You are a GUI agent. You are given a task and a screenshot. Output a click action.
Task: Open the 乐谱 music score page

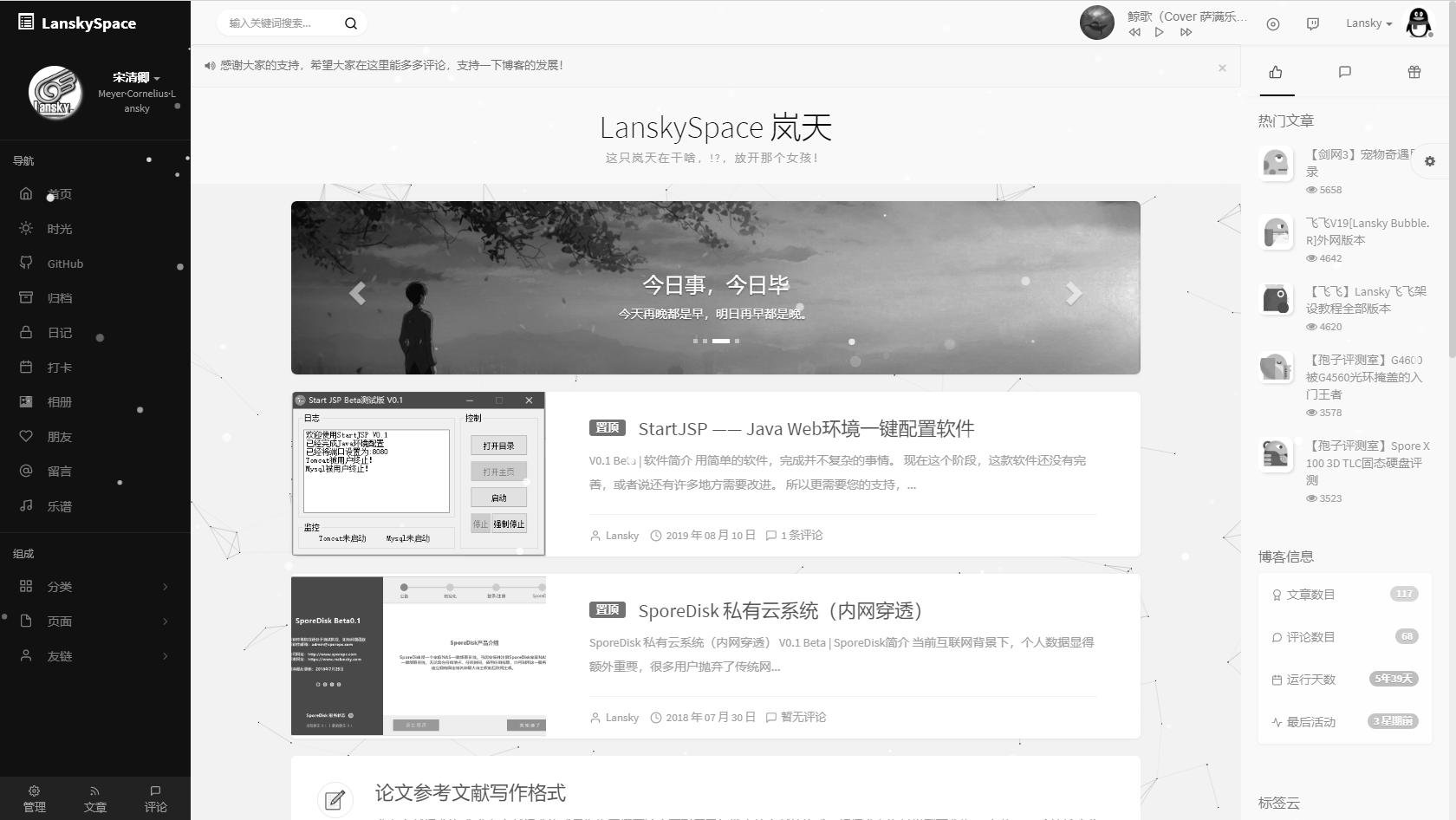pyautogui.click(x=59, y=506)
